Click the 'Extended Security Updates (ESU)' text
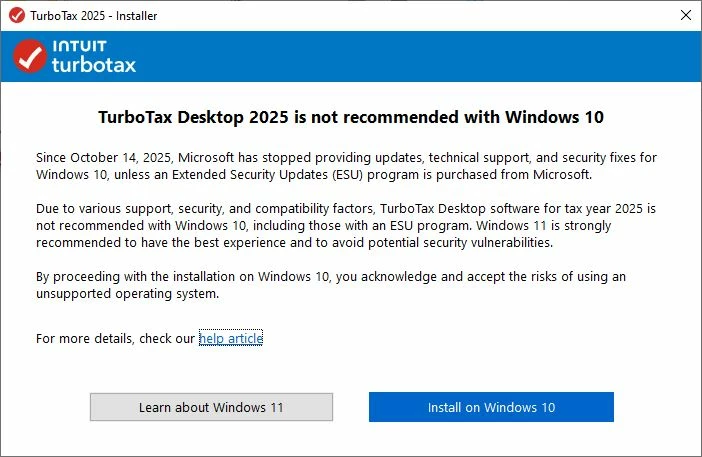Viewport: 702px width, 457px height. pyautogui.click(x=267, y=175)
